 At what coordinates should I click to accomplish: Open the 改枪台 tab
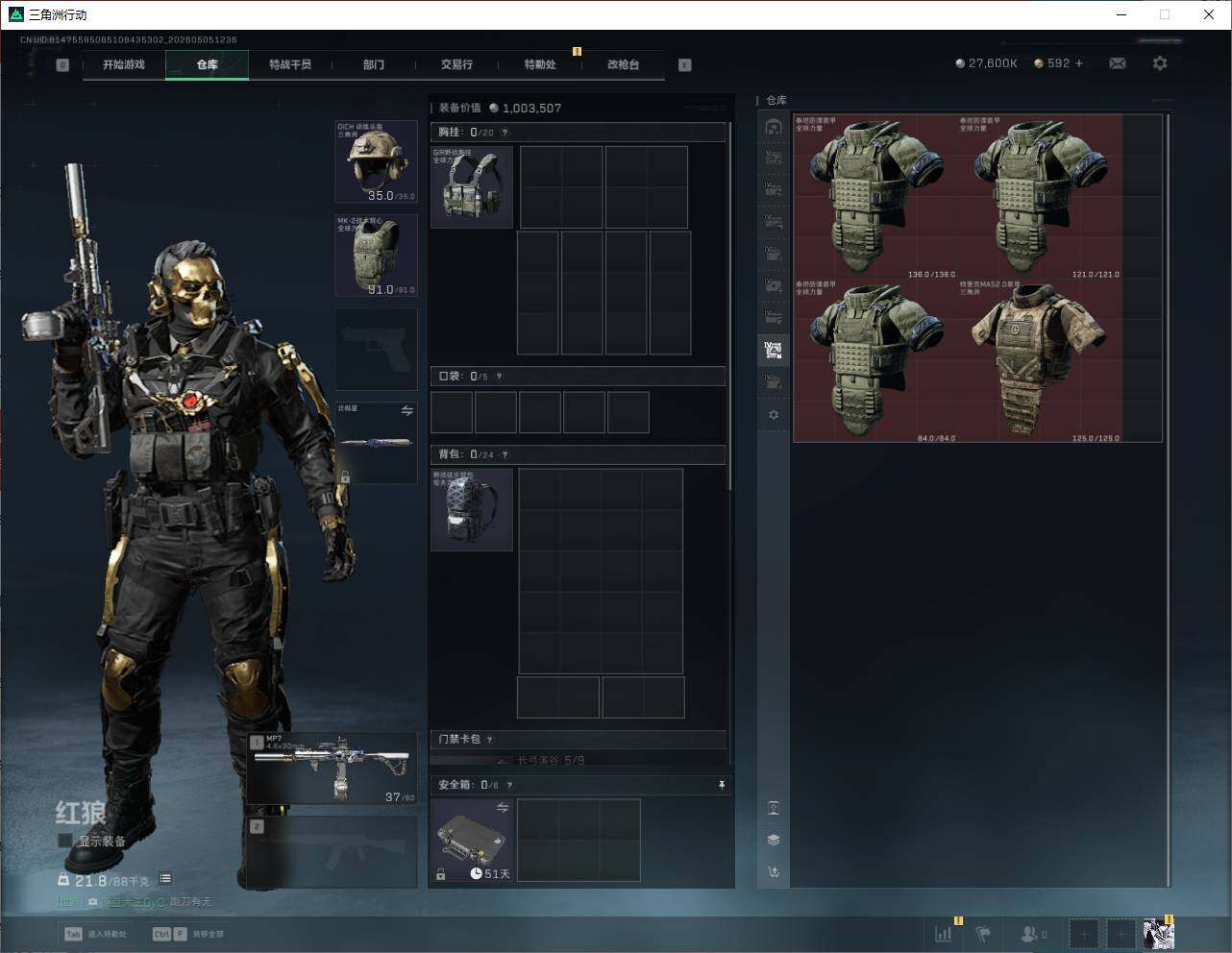(623, 64)
